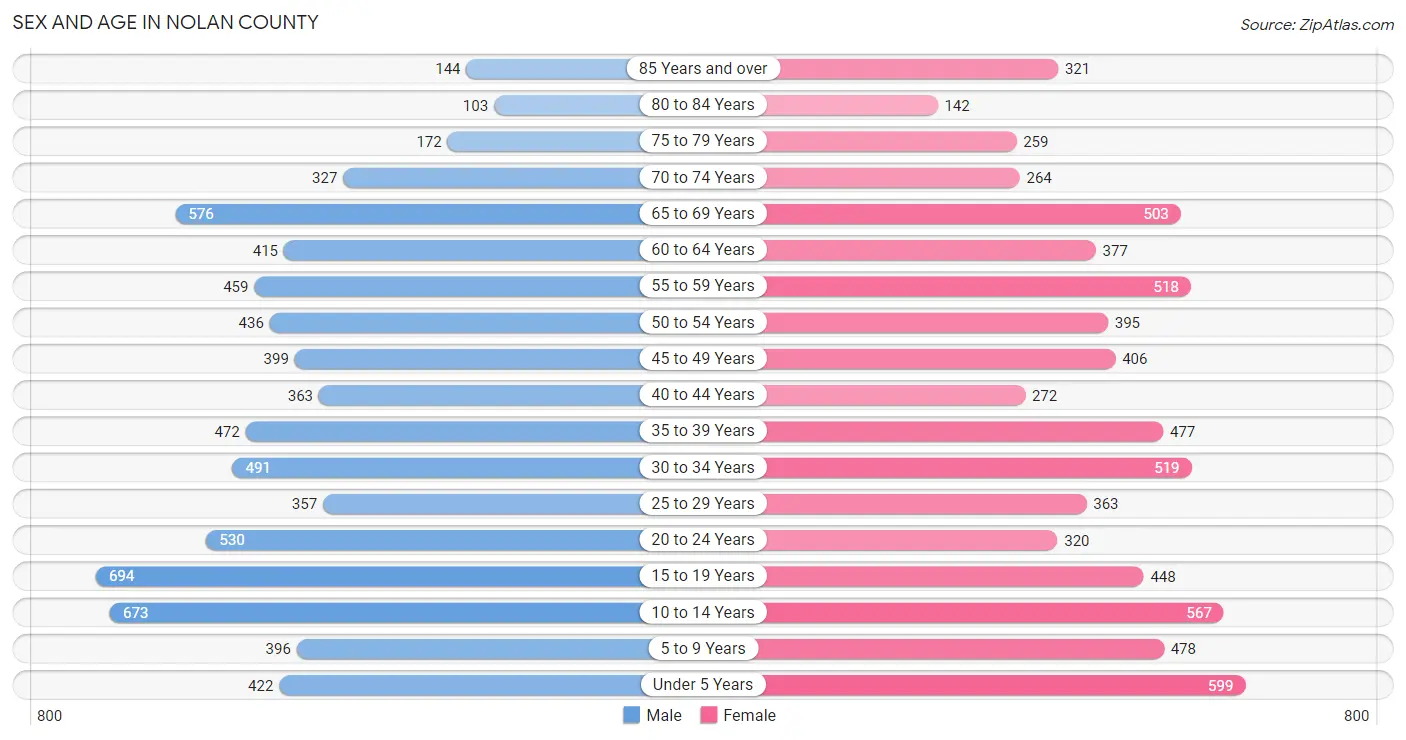Click the pink Female legend swatch
1406x740 pixels.
[x=709, y=715]
